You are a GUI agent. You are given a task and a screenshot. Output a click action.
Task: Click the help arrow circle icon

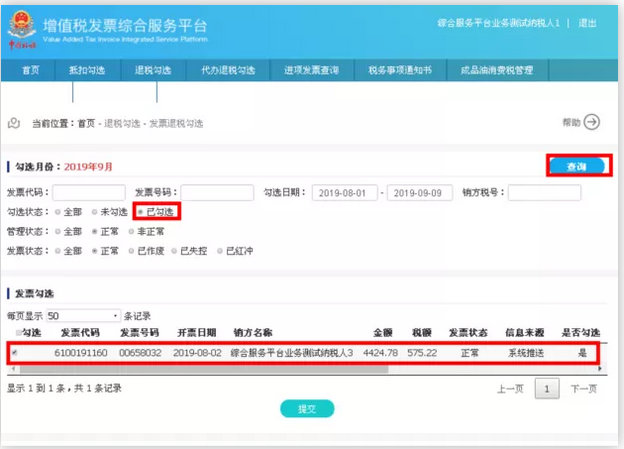point(592,122)
